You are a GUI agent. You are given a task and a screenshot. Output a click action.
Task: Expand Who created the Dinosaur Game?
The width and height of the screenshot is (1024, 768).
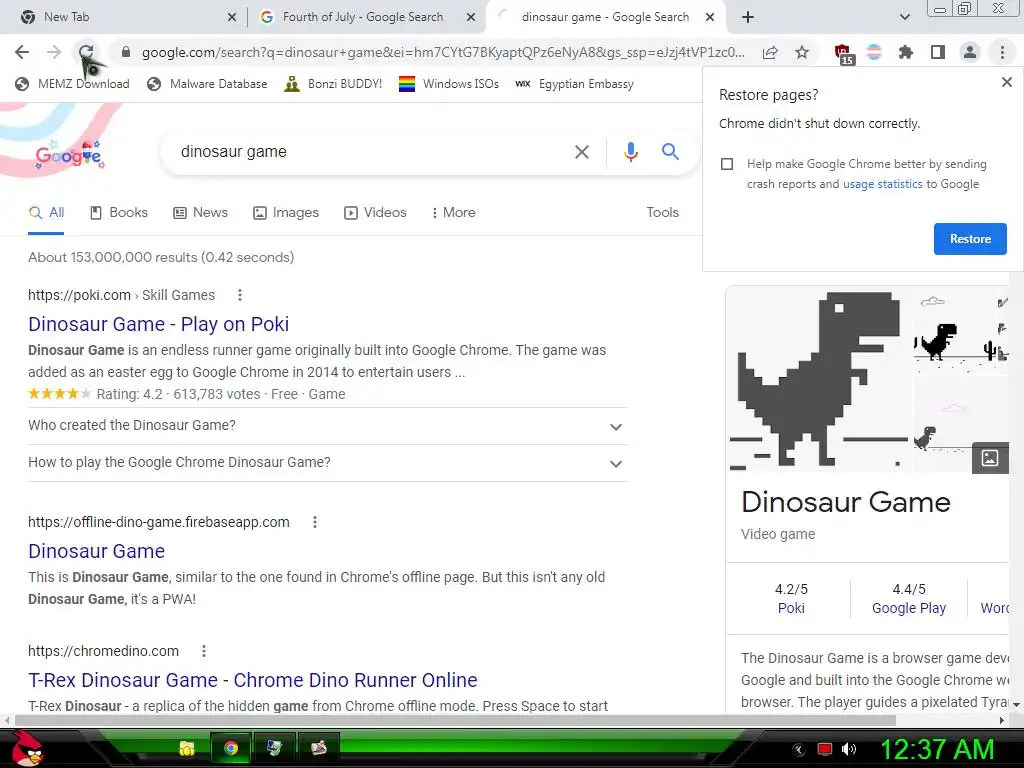327,426
